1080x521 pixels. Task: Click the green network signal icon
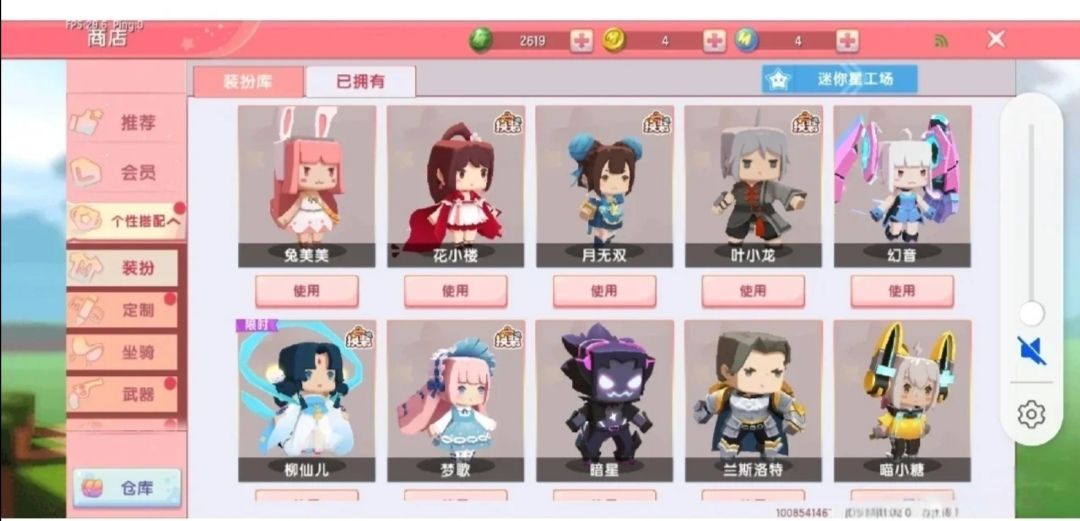coord(941,41)
